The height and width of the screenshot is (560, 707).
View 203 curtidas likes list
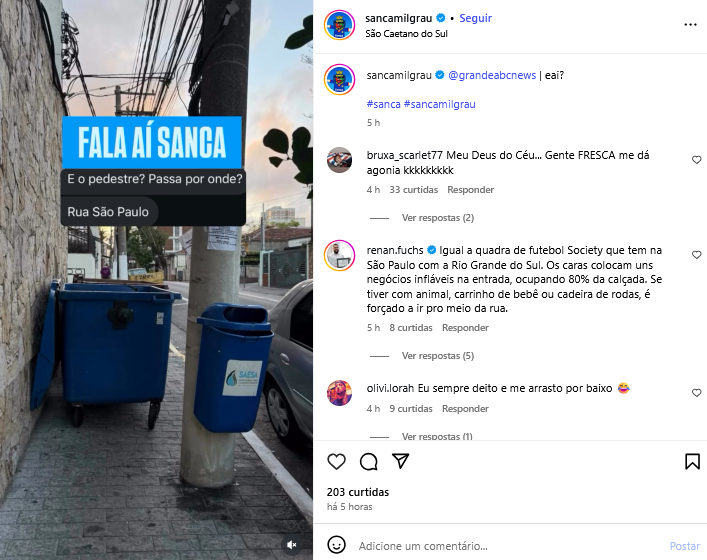tap(358, 492)
